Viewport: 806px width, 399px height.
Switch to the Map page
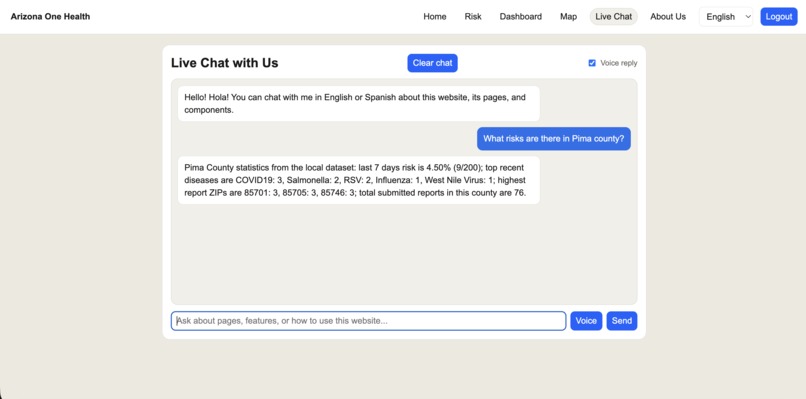[x=568, y=16]
